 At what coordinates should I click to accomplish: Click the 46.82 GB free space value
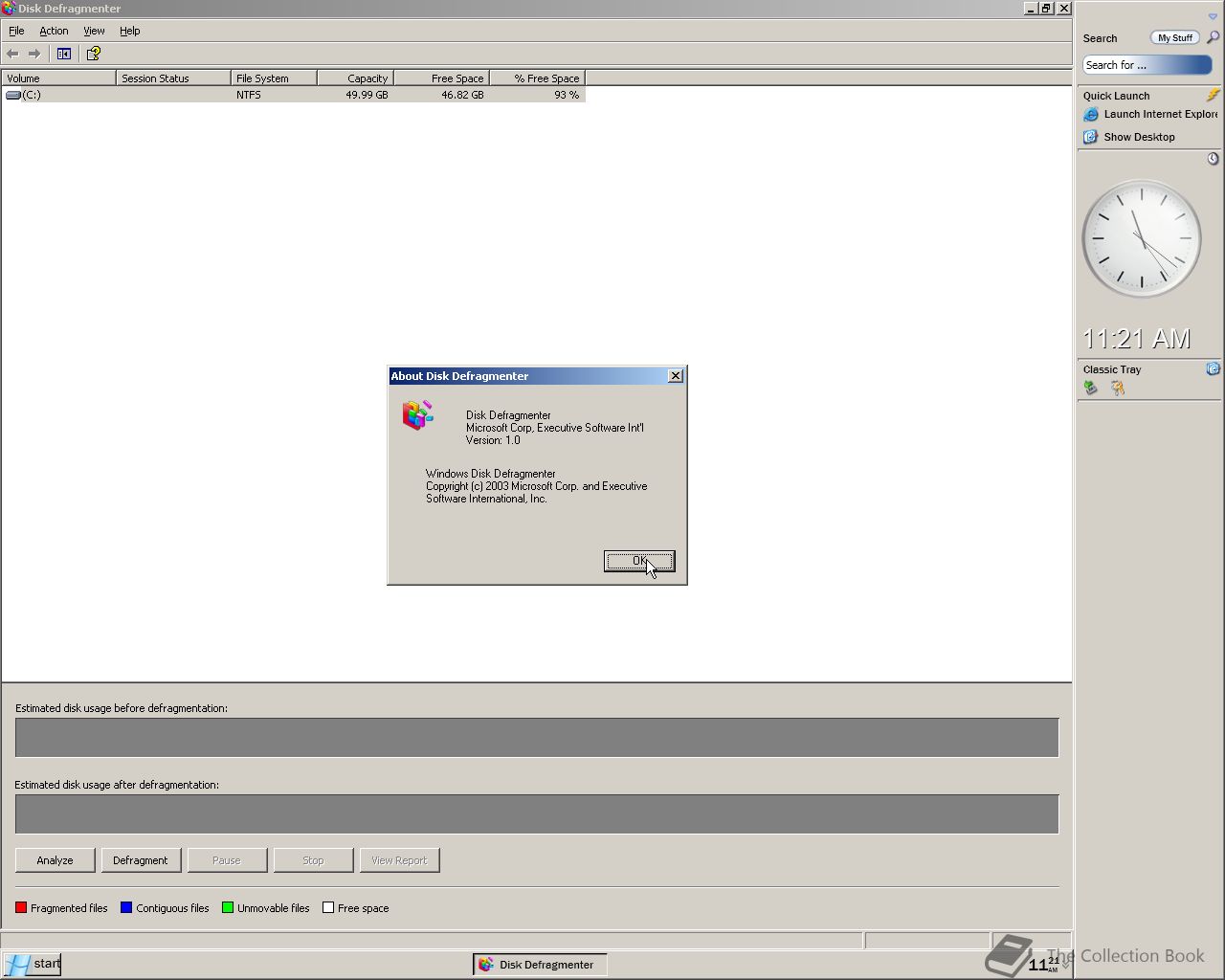click(462, 95)
